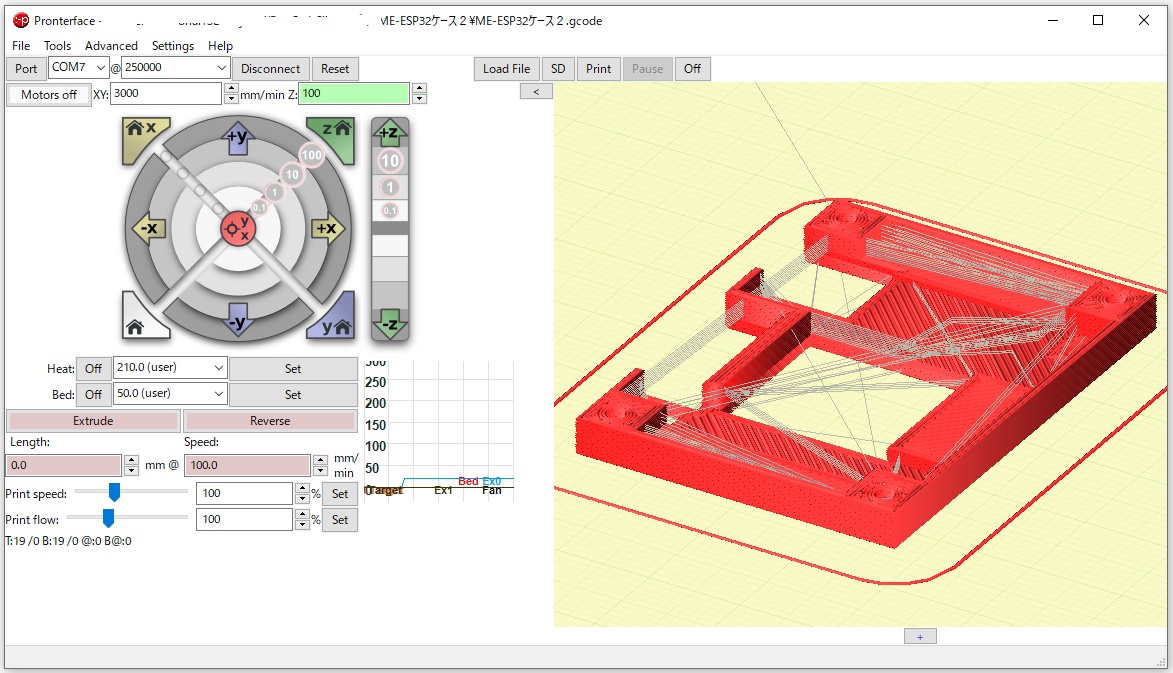Image resolution: width=1173 pixels, height=673 pixels.
Task: Open the 210.0 heat temperature dropdown
Action: [219, 368]
